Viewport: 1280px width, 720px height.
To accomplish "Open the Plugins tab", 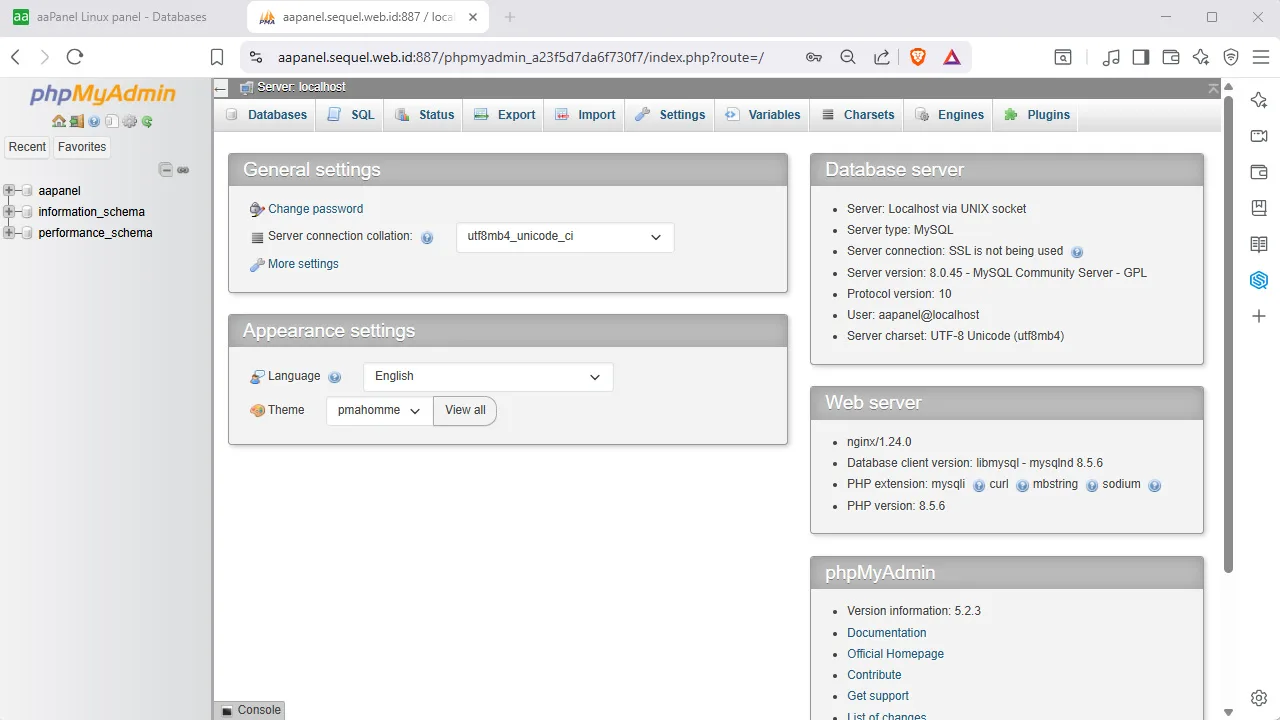I will point(1037,115).
